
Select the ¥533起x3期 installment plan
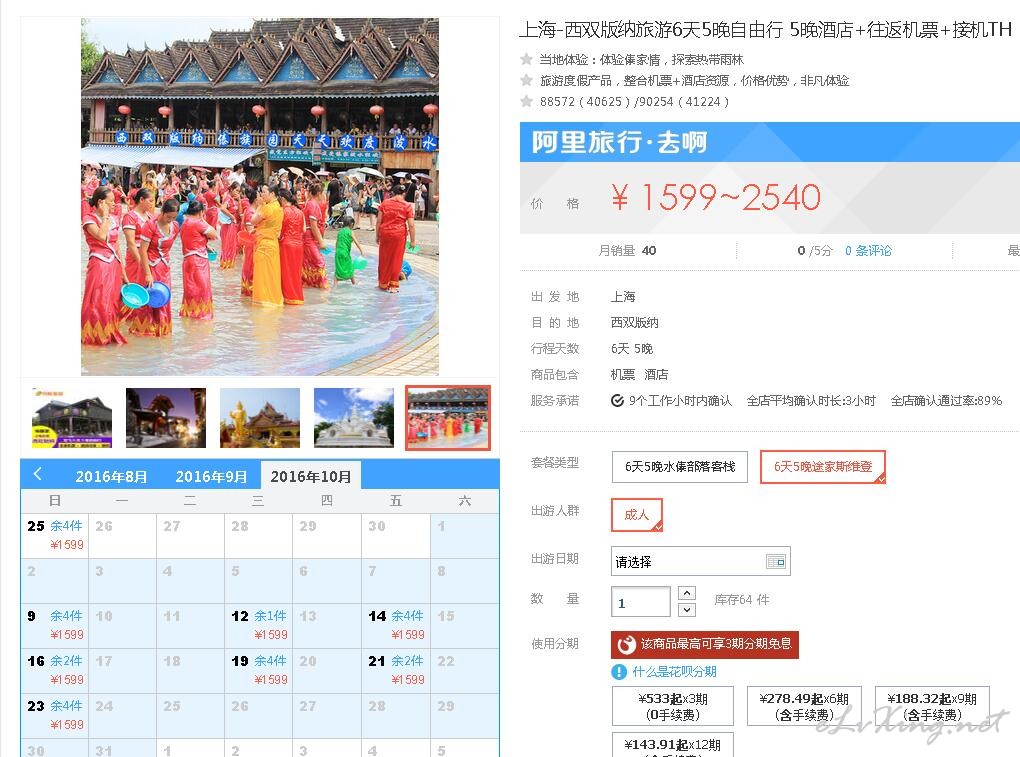coord(673,706)
